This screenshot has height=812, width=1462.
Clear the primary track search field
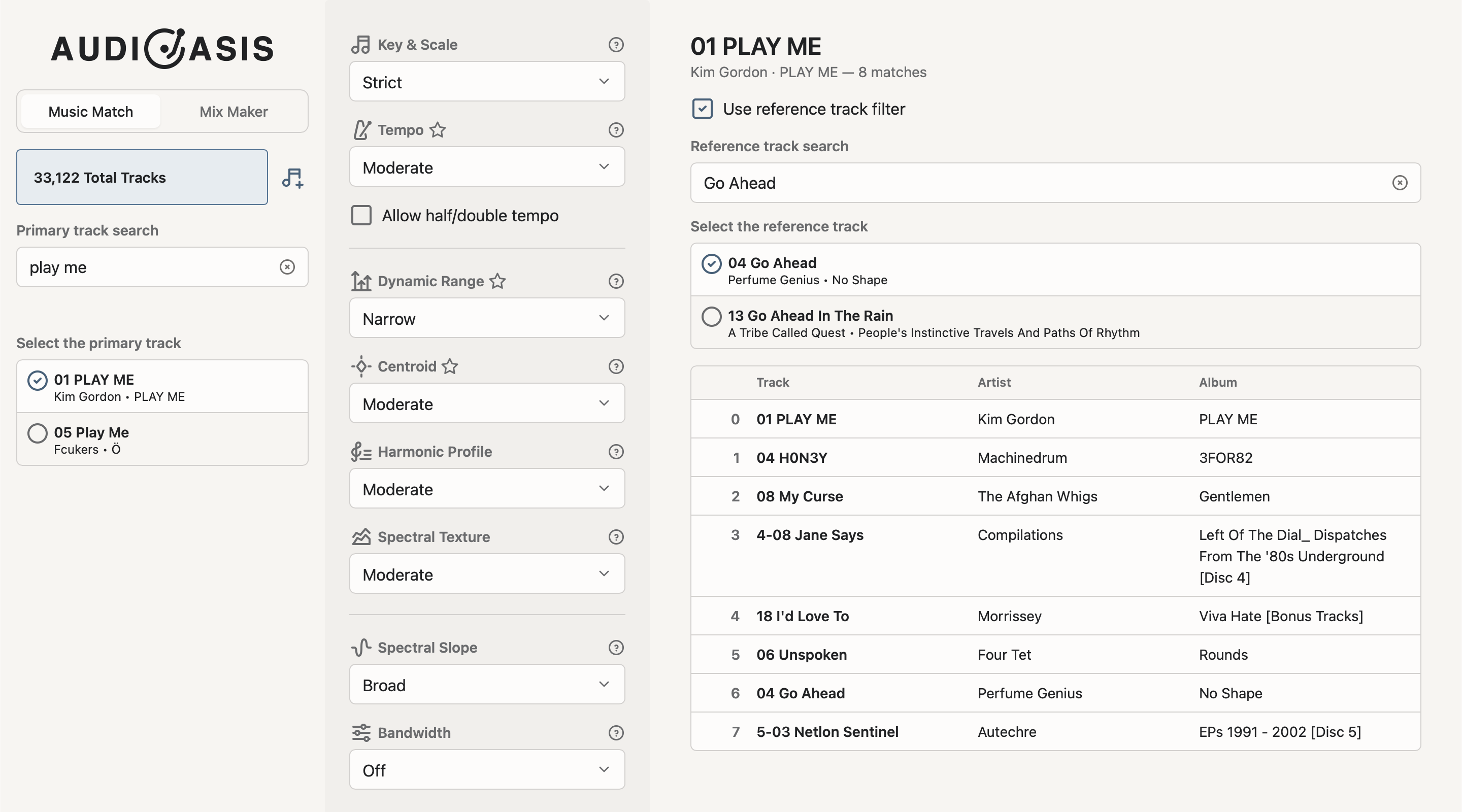point(287,267)
